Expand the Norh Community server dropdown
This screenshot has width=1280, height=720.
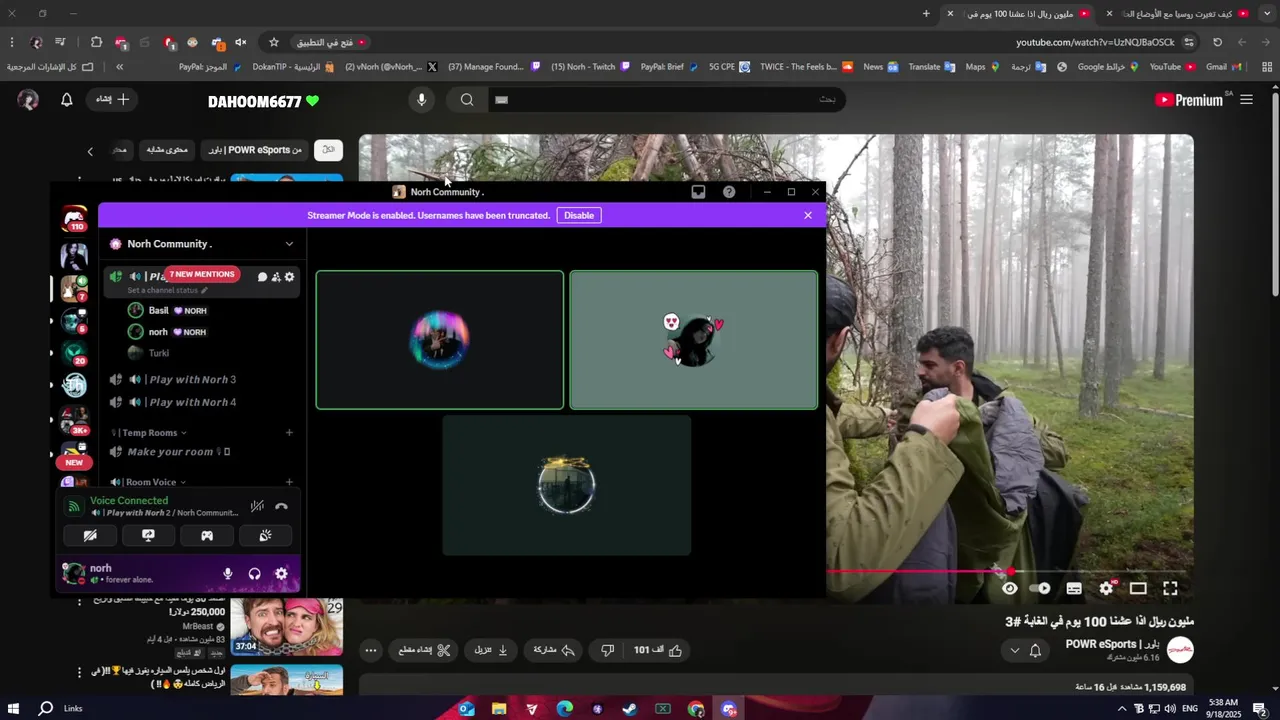289,244
